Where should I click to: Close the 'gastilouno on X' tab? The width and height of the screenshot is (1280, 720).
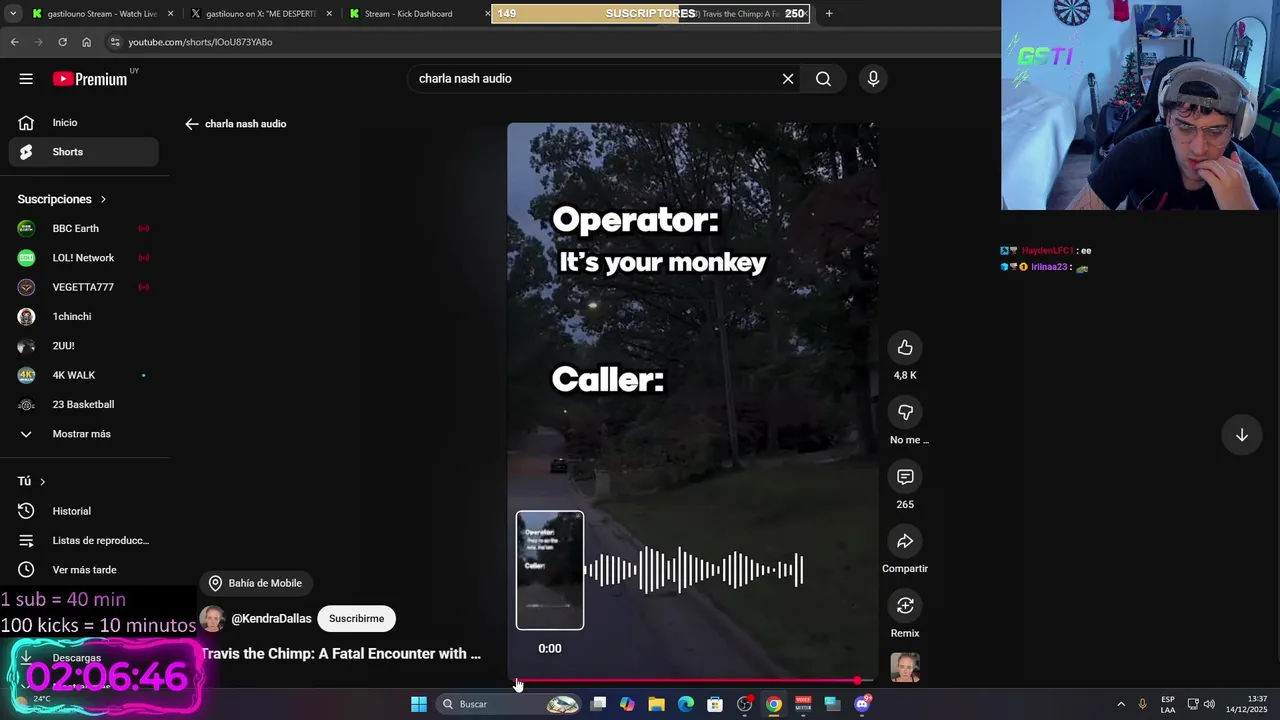tap(329, 14)
